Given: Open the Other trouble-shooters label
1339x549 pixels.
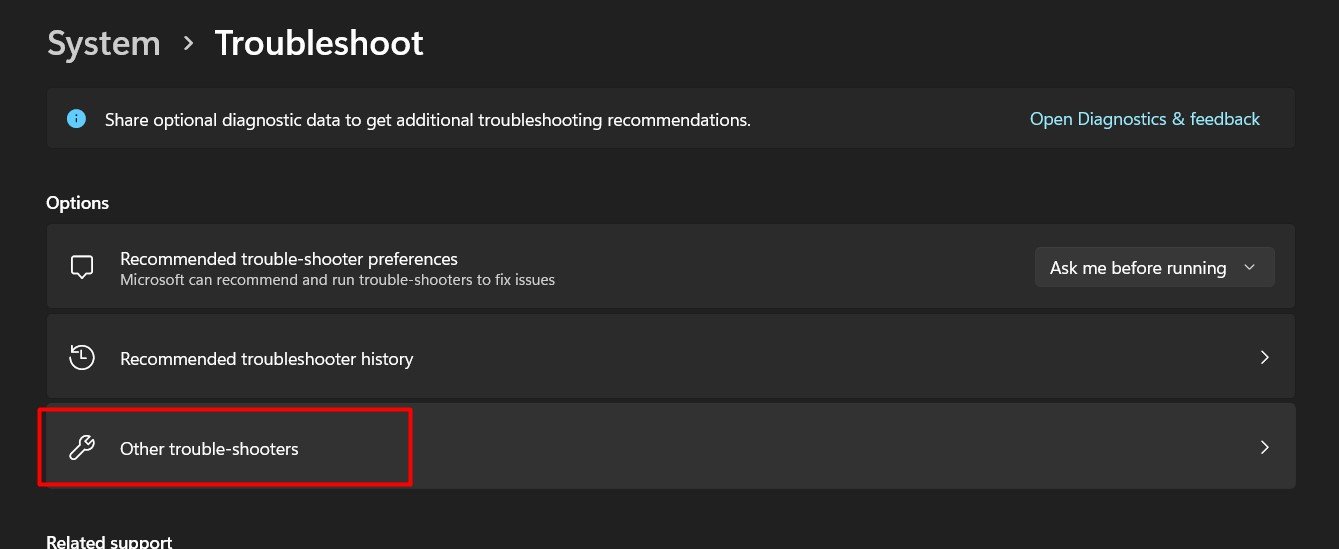Looking at the screenshot, I should pos(209,449).
